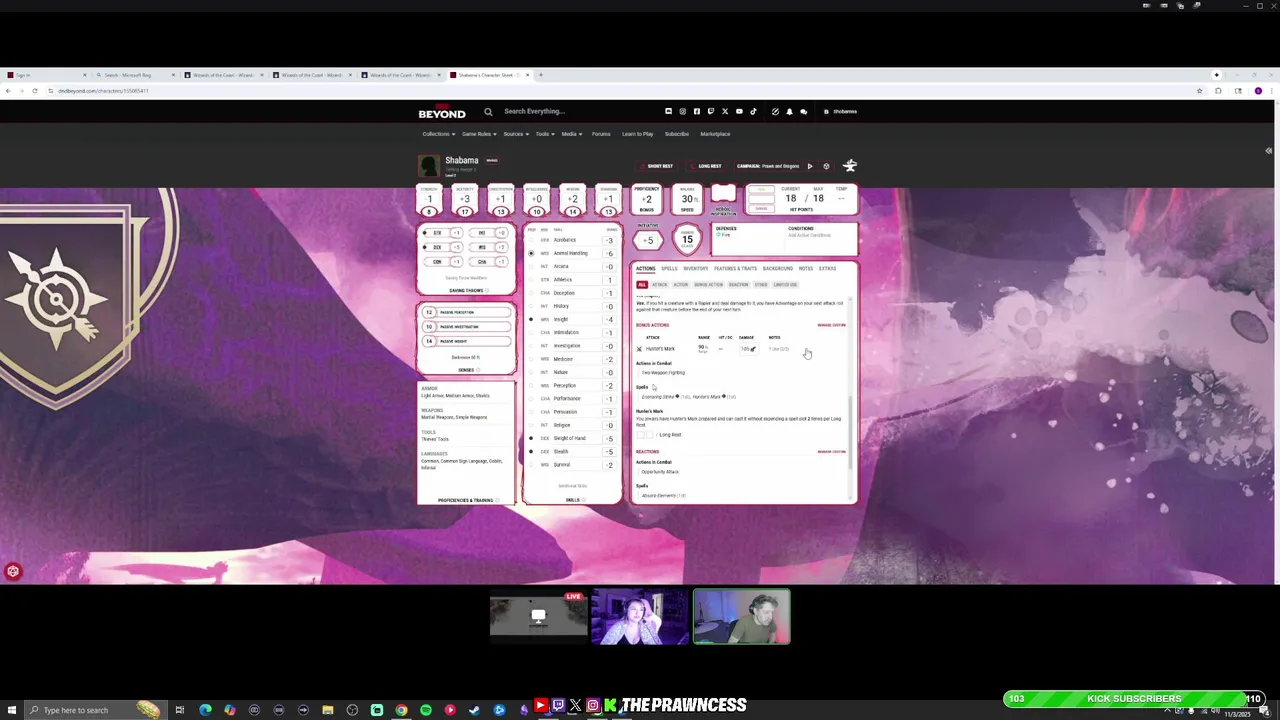
Task: Open Spotify from the taskbar
Action: [426, 710]
